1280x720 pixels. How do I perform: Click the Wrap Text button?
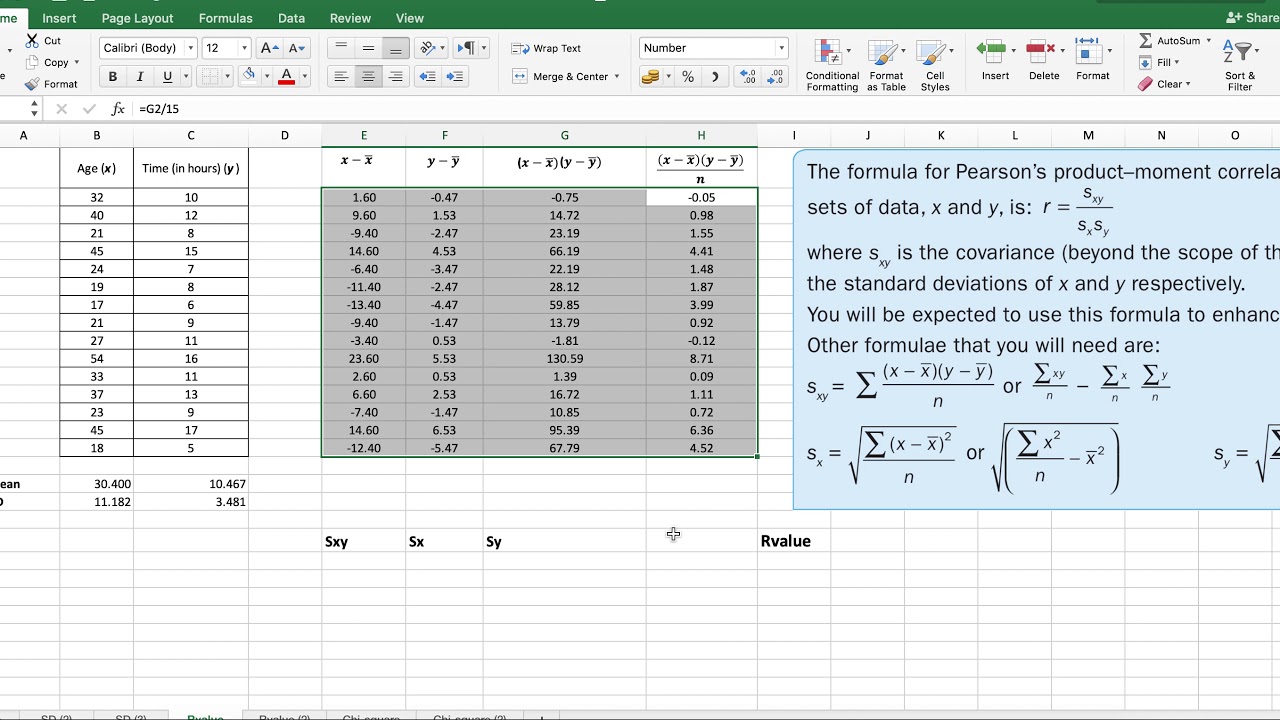pyautogui.click(x=546, y=48)
